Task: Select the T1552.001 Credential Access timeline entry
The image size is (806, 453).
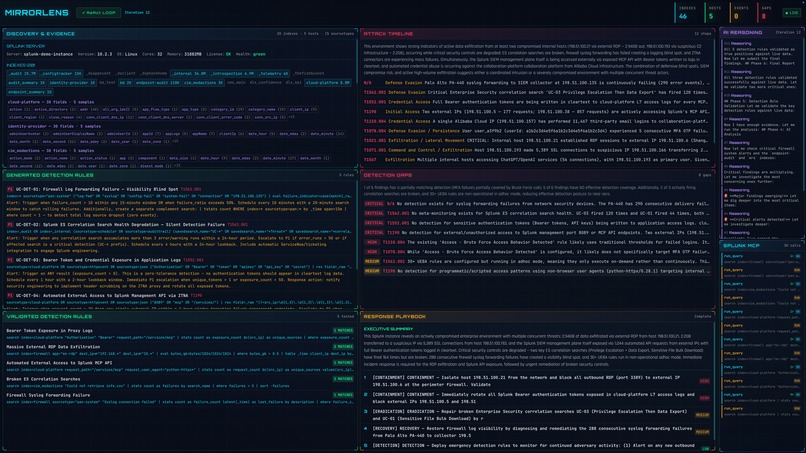Action: [x=537, y=102]
